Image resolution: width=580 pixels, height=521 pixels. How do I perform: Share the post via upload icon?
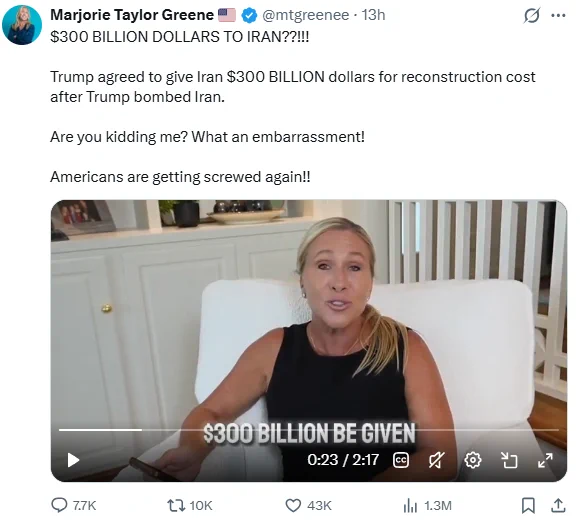pyautogui.click(x=559, y=505)
